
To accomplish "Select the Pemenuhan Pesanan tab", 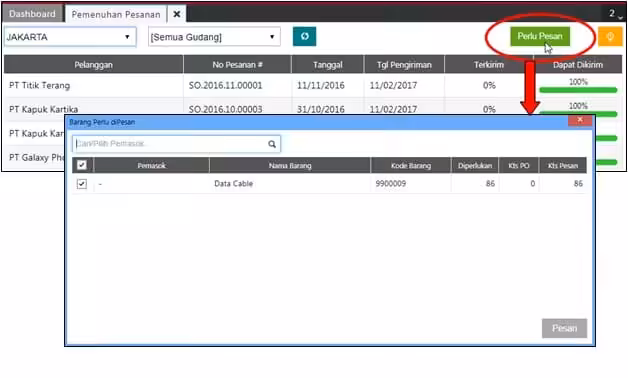I will tap(116, 14).
